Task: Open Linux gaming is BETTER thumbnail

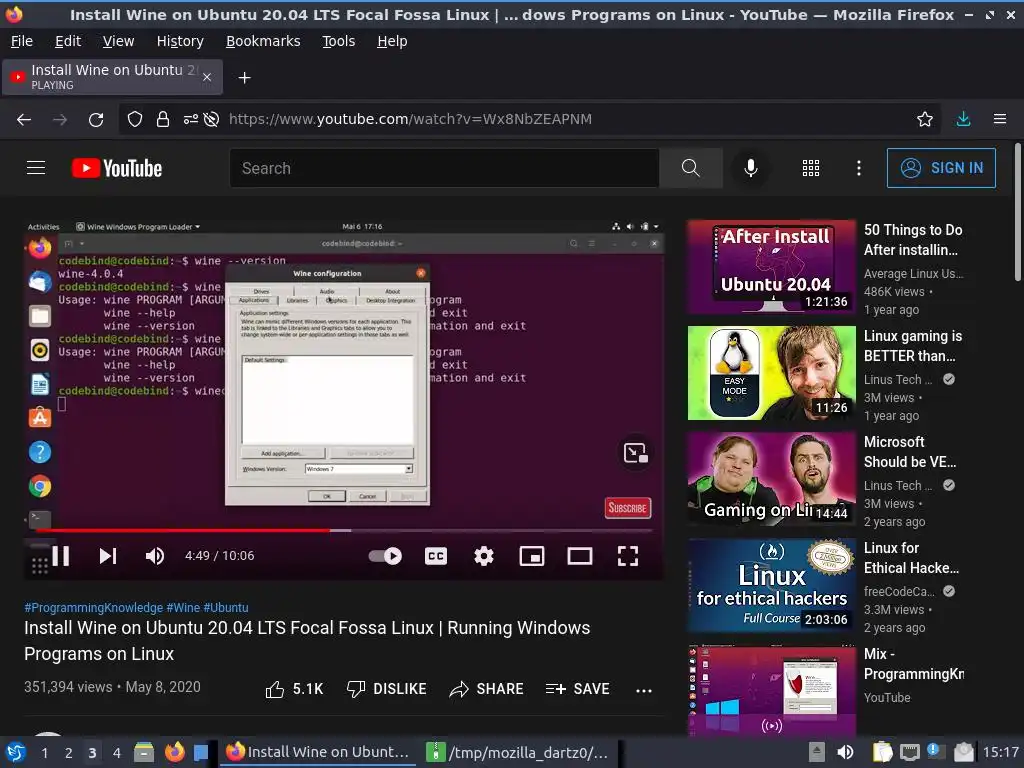Action: click(771, 373)
